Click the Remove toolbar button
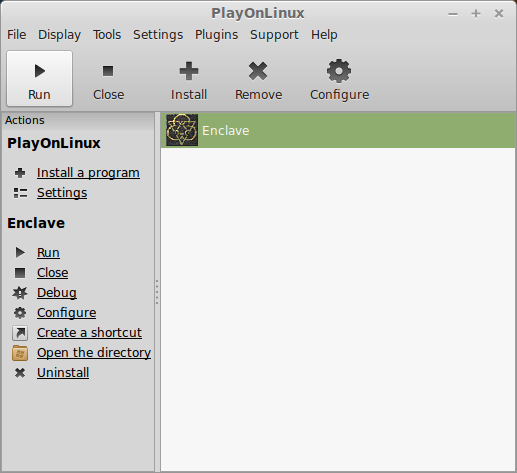The image size is (517, 473). click(258, 79)
